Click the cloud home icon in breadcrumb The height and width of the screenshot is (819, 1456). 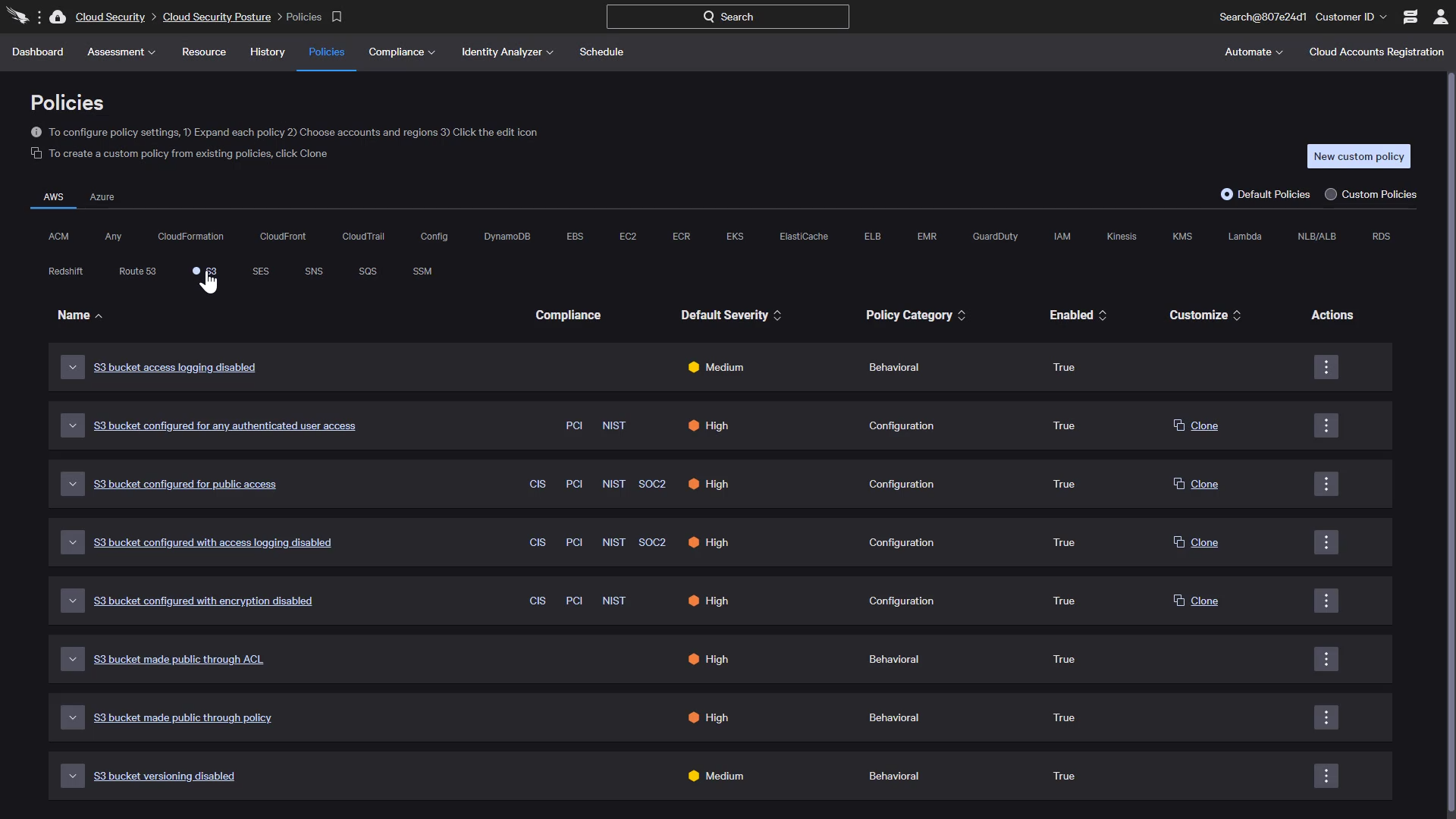coord(58,17)
